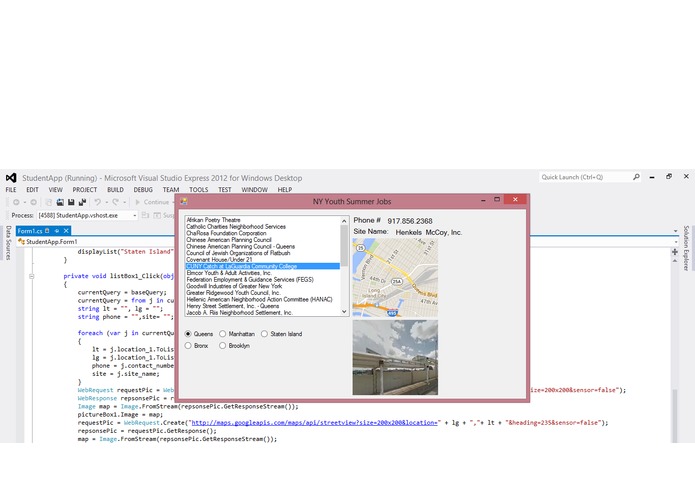Click the Visual Studio logo icon
Viewport: 695px width, 494px height.
pyautogui.click(x=11, y=178)
